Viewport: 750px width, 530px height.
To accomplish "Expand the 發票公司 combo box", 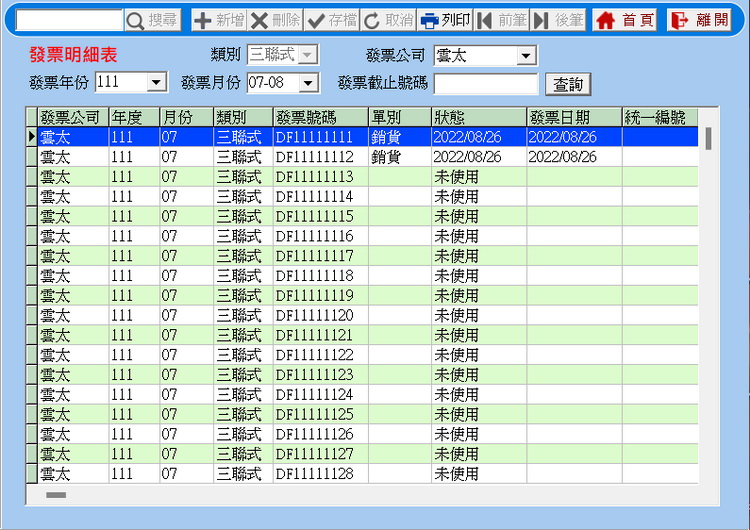I will (526, 56).
